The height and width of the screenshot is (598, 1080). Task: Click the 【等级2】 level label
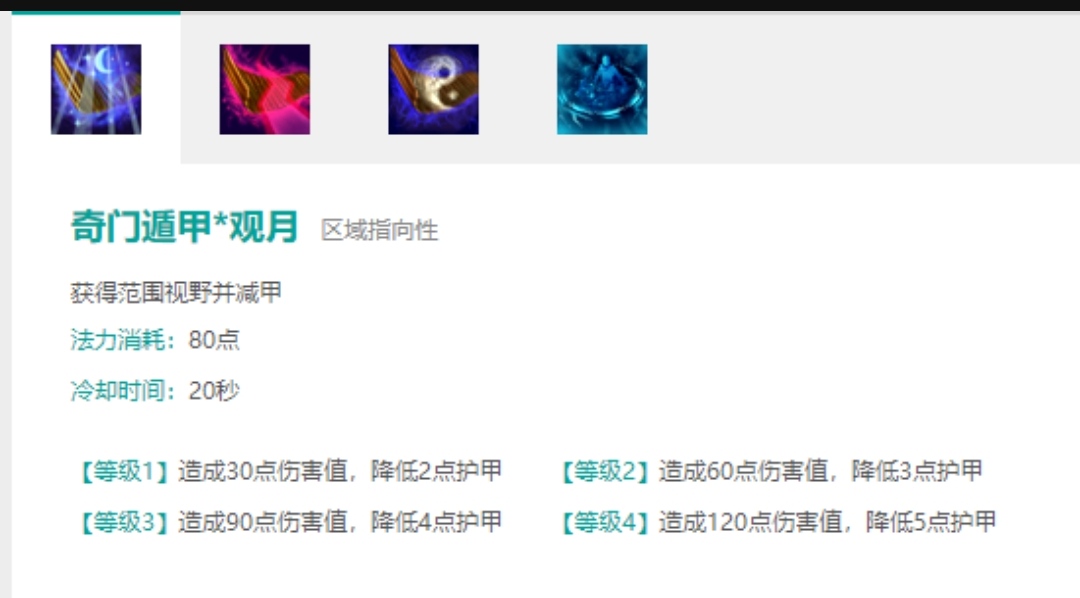coord(605,471)
